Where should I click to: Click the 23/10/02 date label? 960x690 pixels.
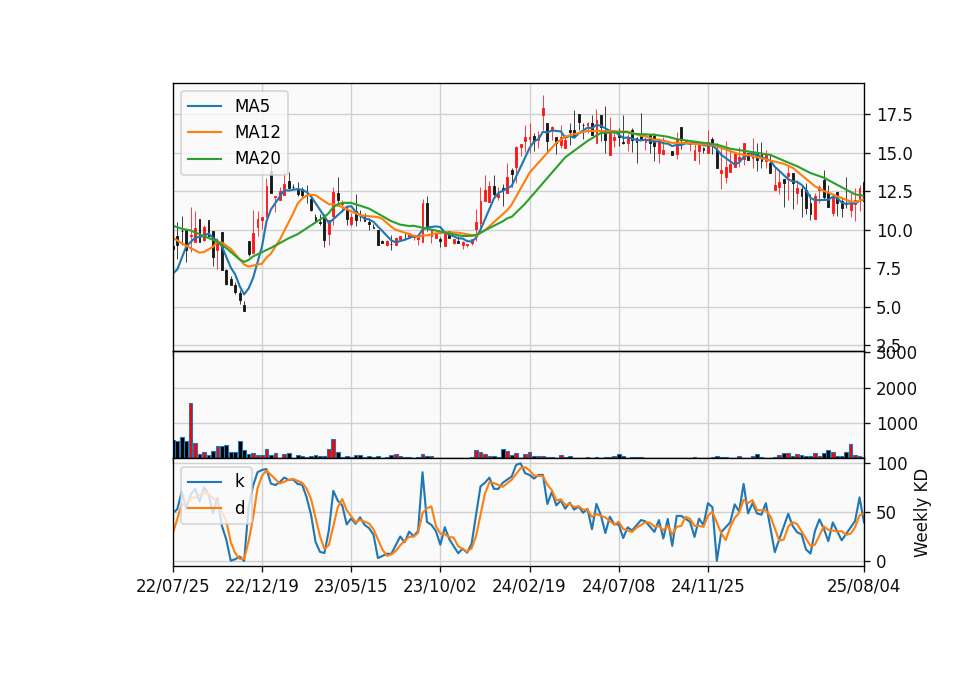tap(440, 587)
